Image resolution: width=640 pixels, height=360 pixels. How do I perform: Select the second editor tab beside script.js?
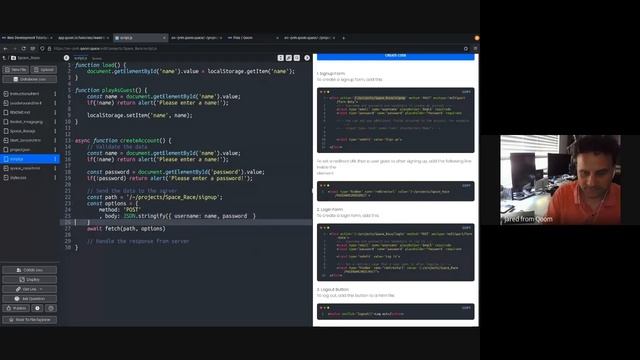coord(97,58)
